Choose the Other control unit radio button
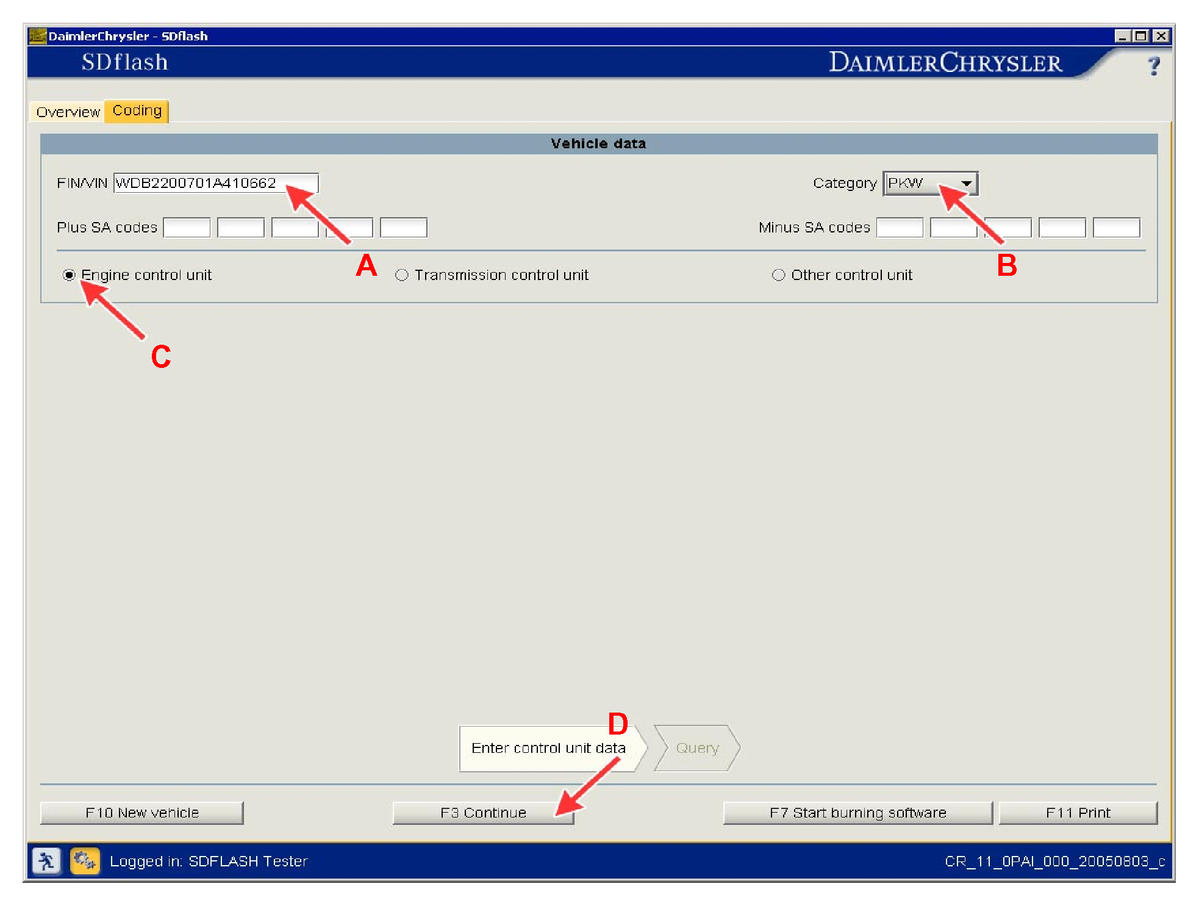Image resolution: width=1199 pixels, height=906 pixels. coord(778,275)
